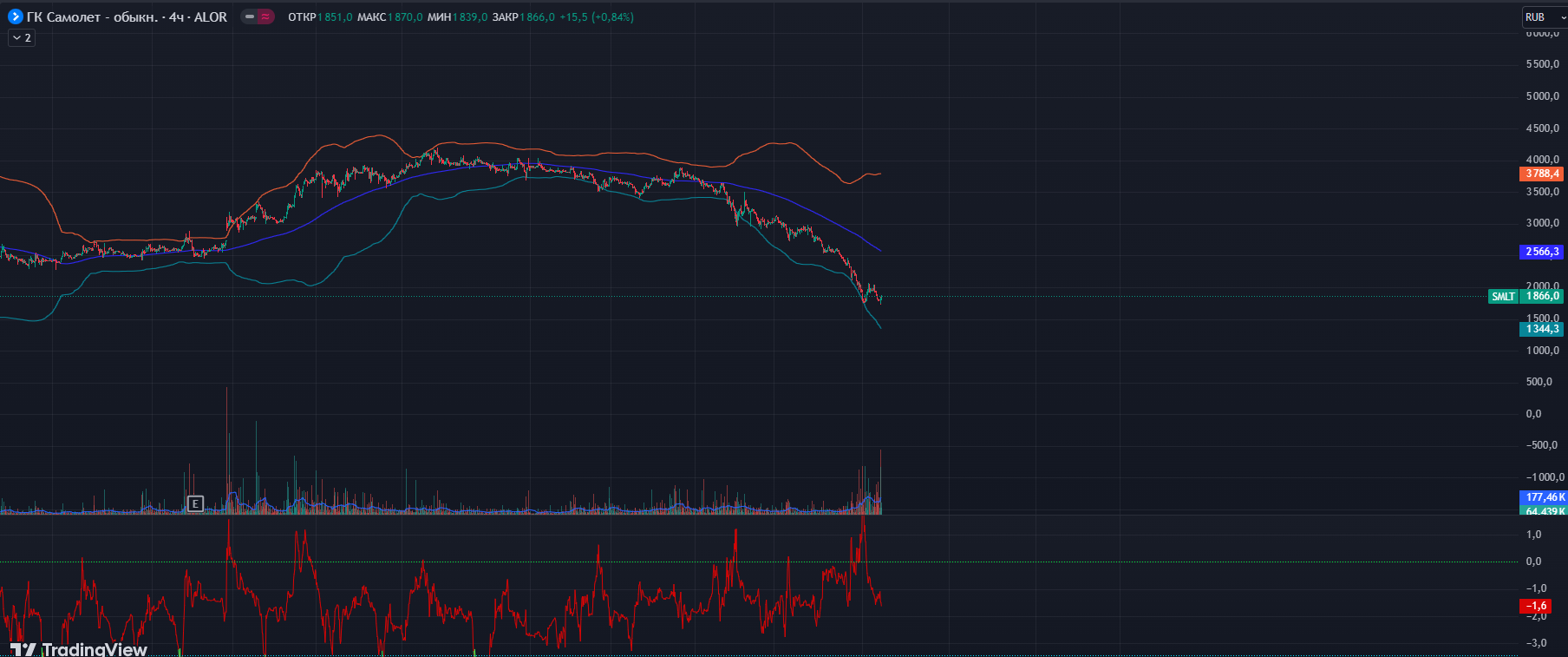Click the pink delayed-data wave indicator
The height and width of the screenshot is (657, 1568).
click(265, 16)
